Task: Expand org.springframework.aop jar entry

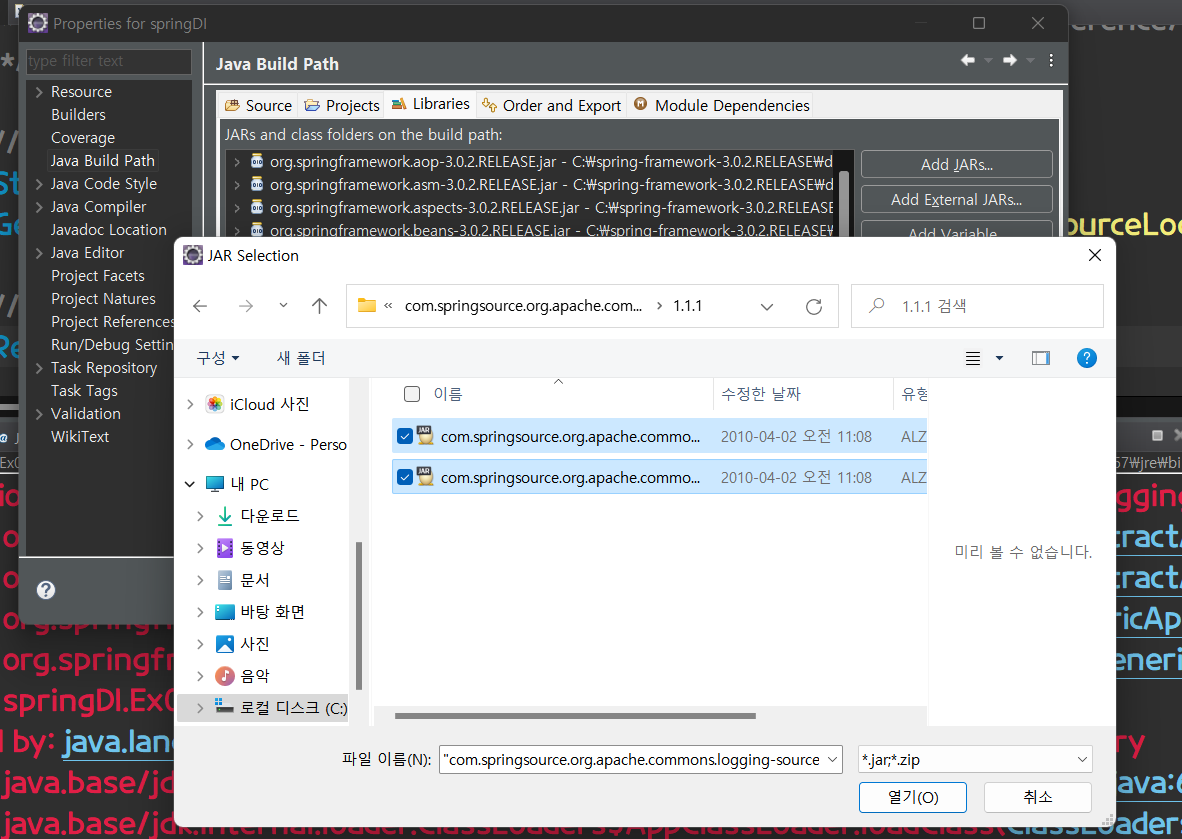Action: [237, 162]
